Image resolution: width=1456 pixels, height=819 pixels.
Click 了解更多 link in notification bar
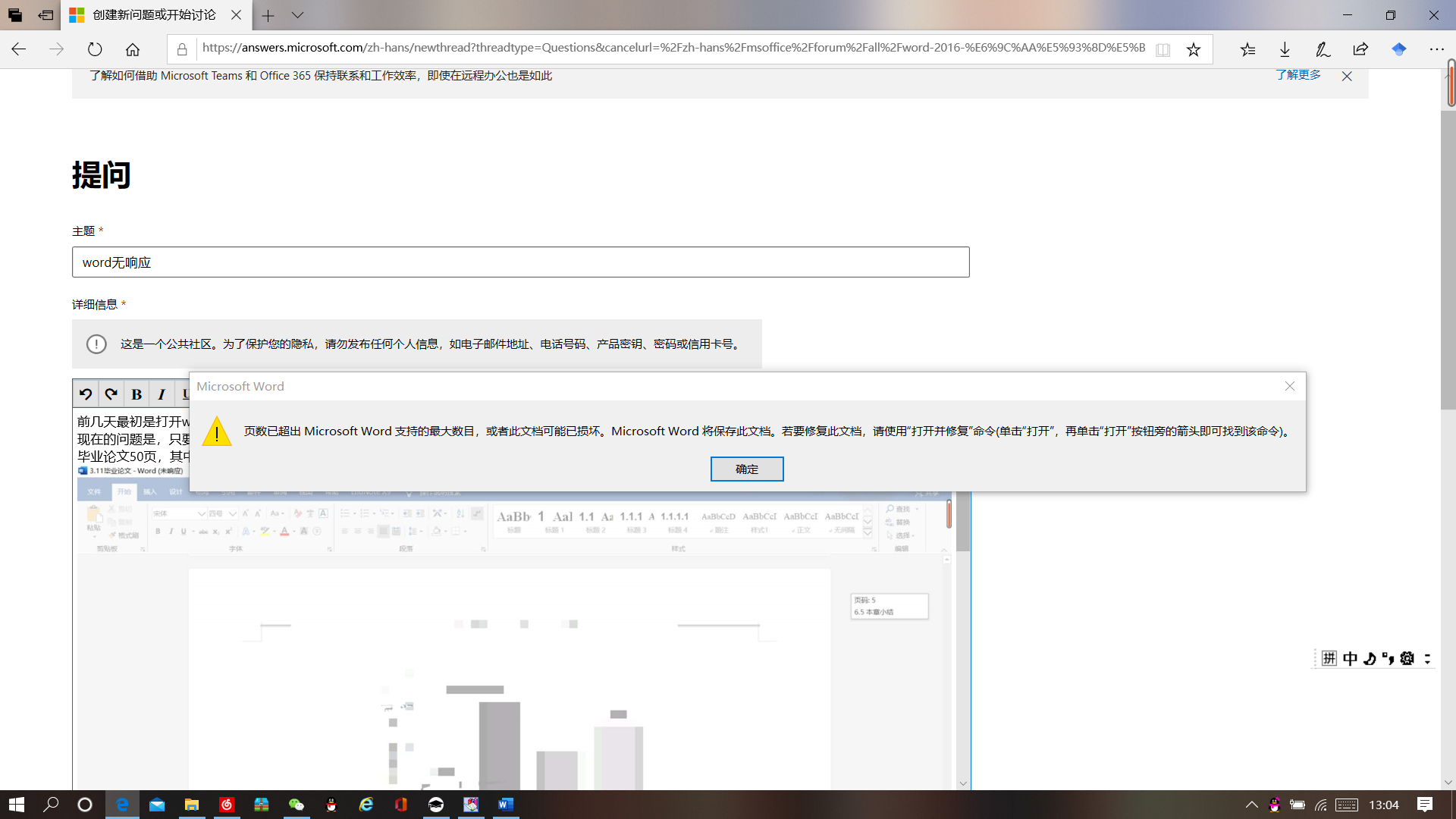point(1297,75)
